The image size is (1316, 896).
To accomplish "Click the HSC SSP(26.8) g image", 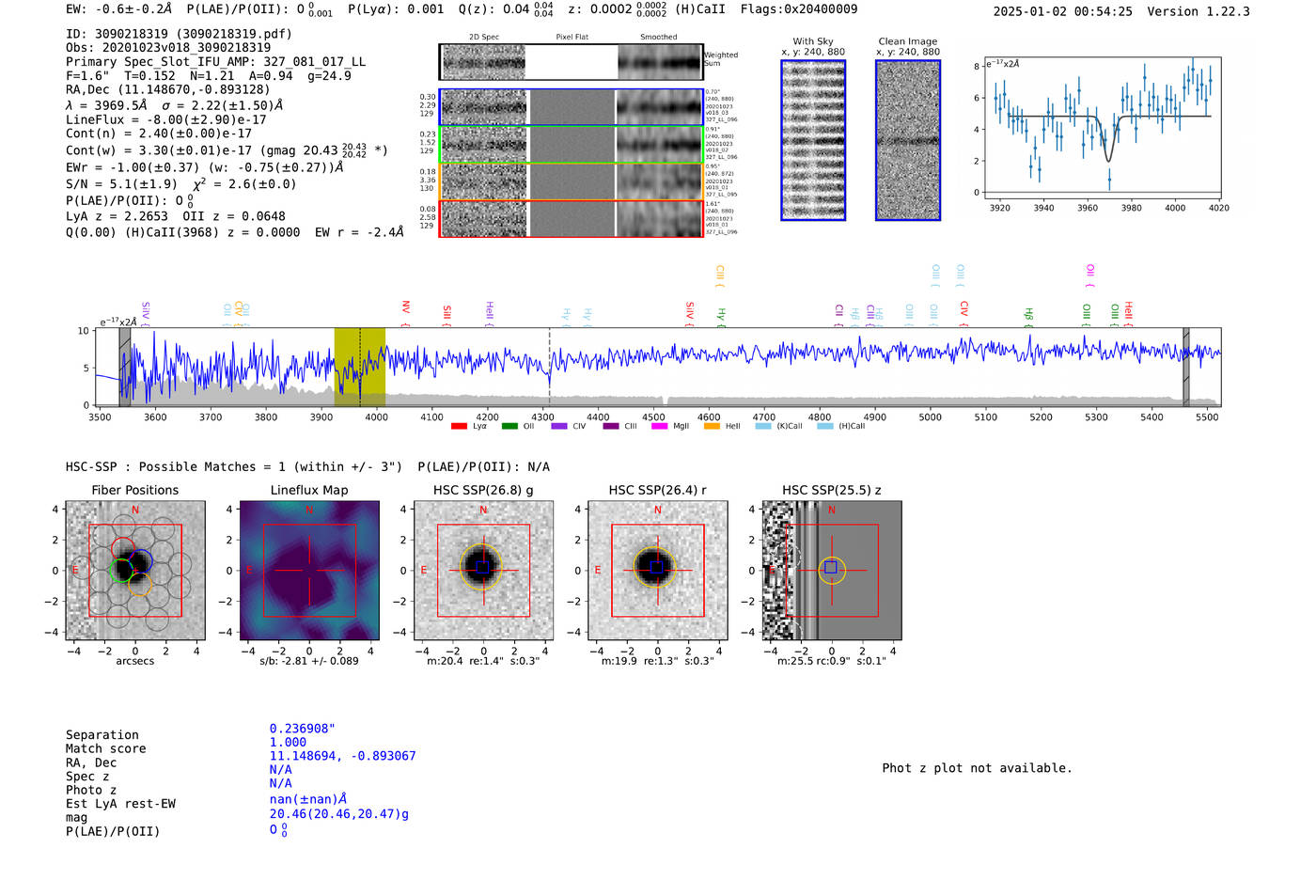I will click(483, 571).
